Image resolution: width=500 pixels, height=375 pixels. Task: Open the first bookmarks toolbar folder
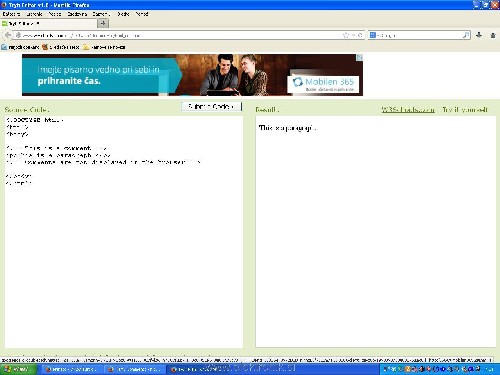[20, 47]
